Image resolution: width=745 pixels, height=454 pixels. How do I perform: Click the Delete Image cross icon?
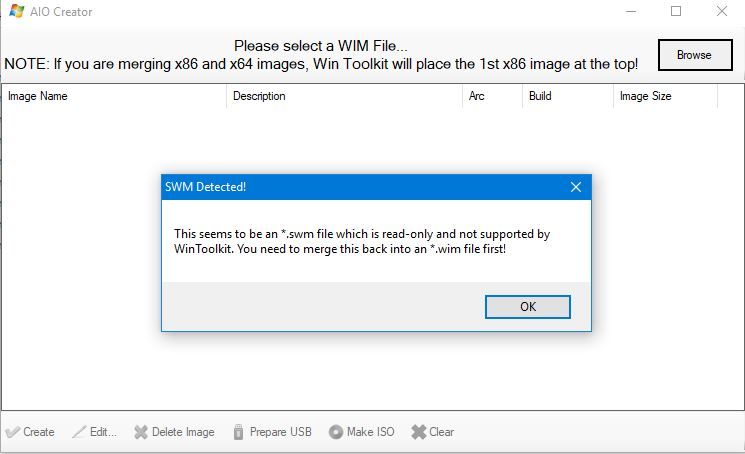pos(141,432)
